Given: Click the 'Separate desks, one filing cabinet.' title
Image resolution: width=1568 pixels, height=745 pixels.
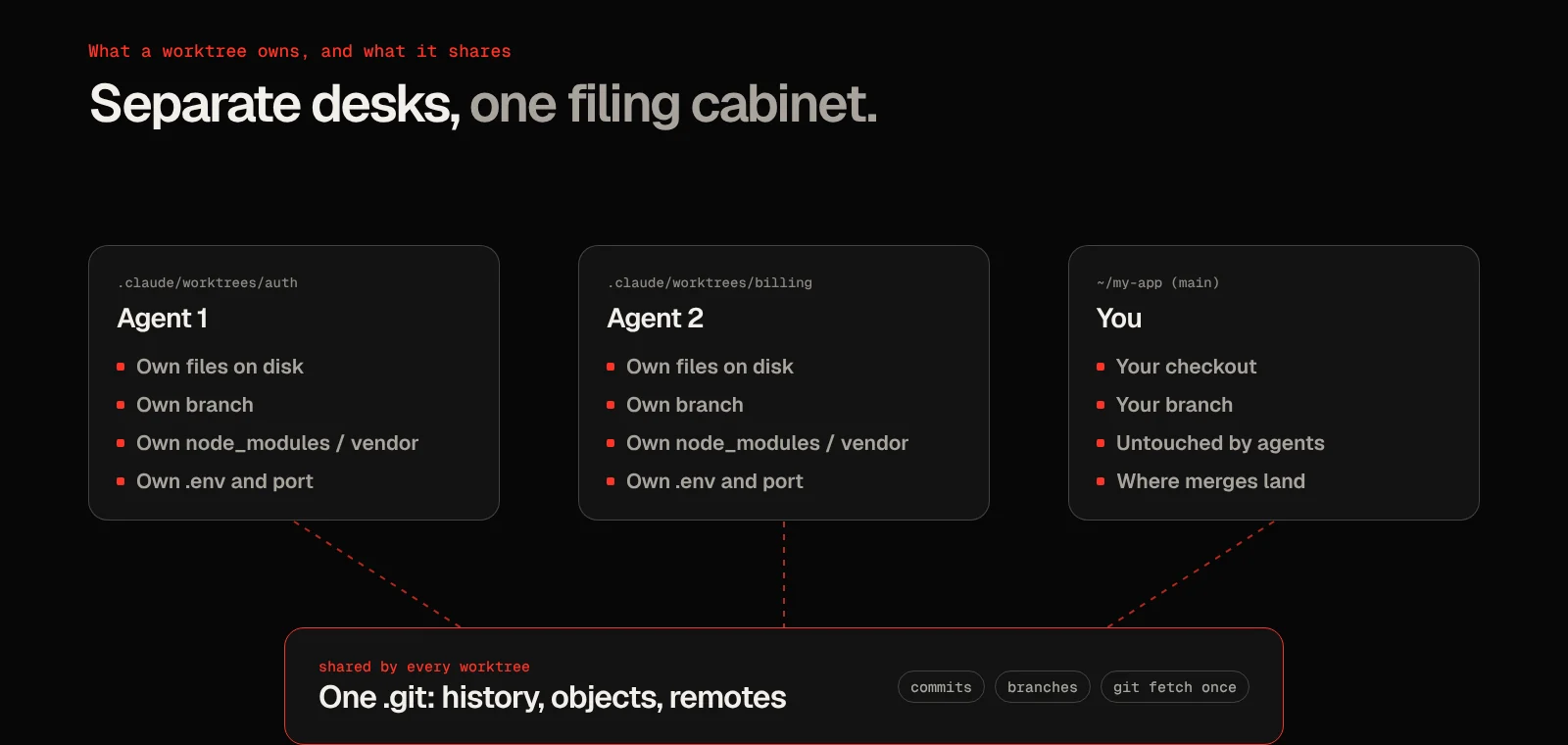Looking at the screenshot, I should [483, 104].
